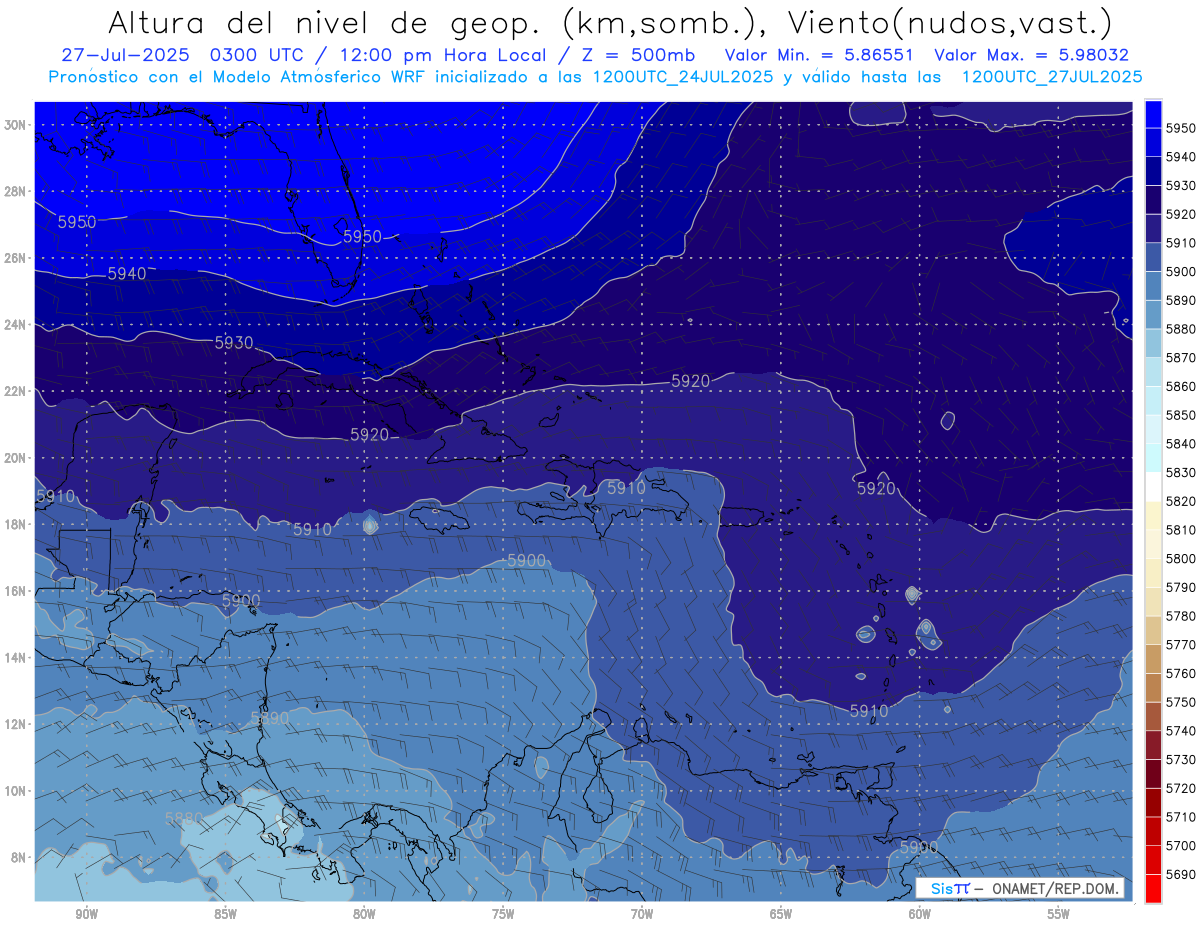This screenshot has width=1200, height=927.
Task: Click the 10N latitude axis label
Action: [14, 790]
